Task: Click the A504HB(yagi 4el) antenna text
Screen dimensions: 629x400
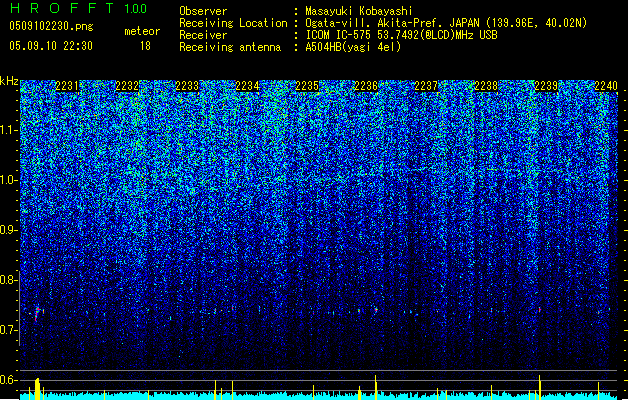Action: pos(353,47)
